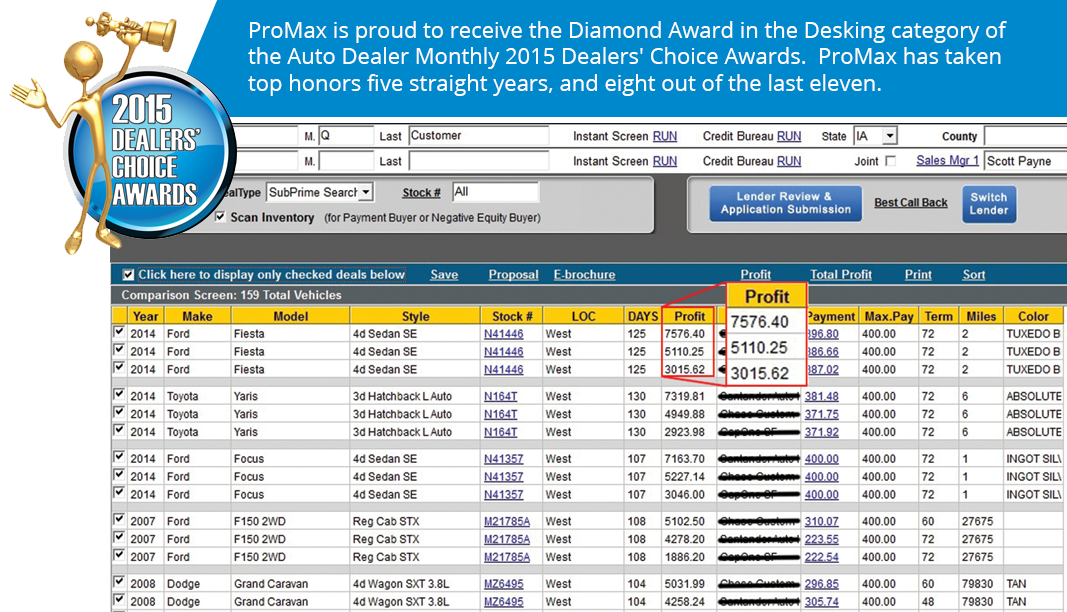Run Credit Bureau for Customer row

pyautogui.click(x=789, y=136)
